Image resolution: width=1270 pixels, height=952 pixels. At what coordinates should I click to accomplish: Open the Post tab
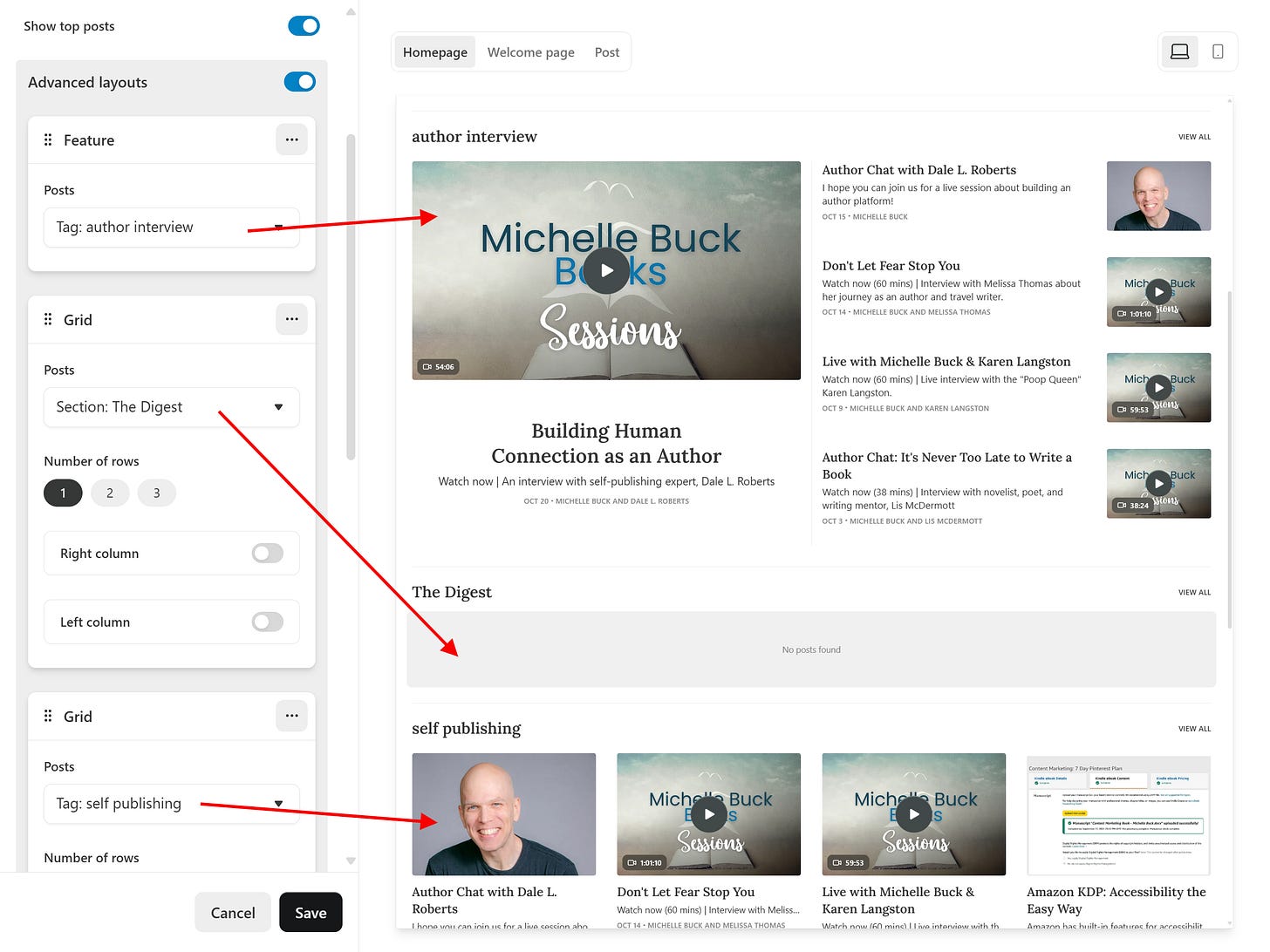pyautogui.click(x=606, y=51)
